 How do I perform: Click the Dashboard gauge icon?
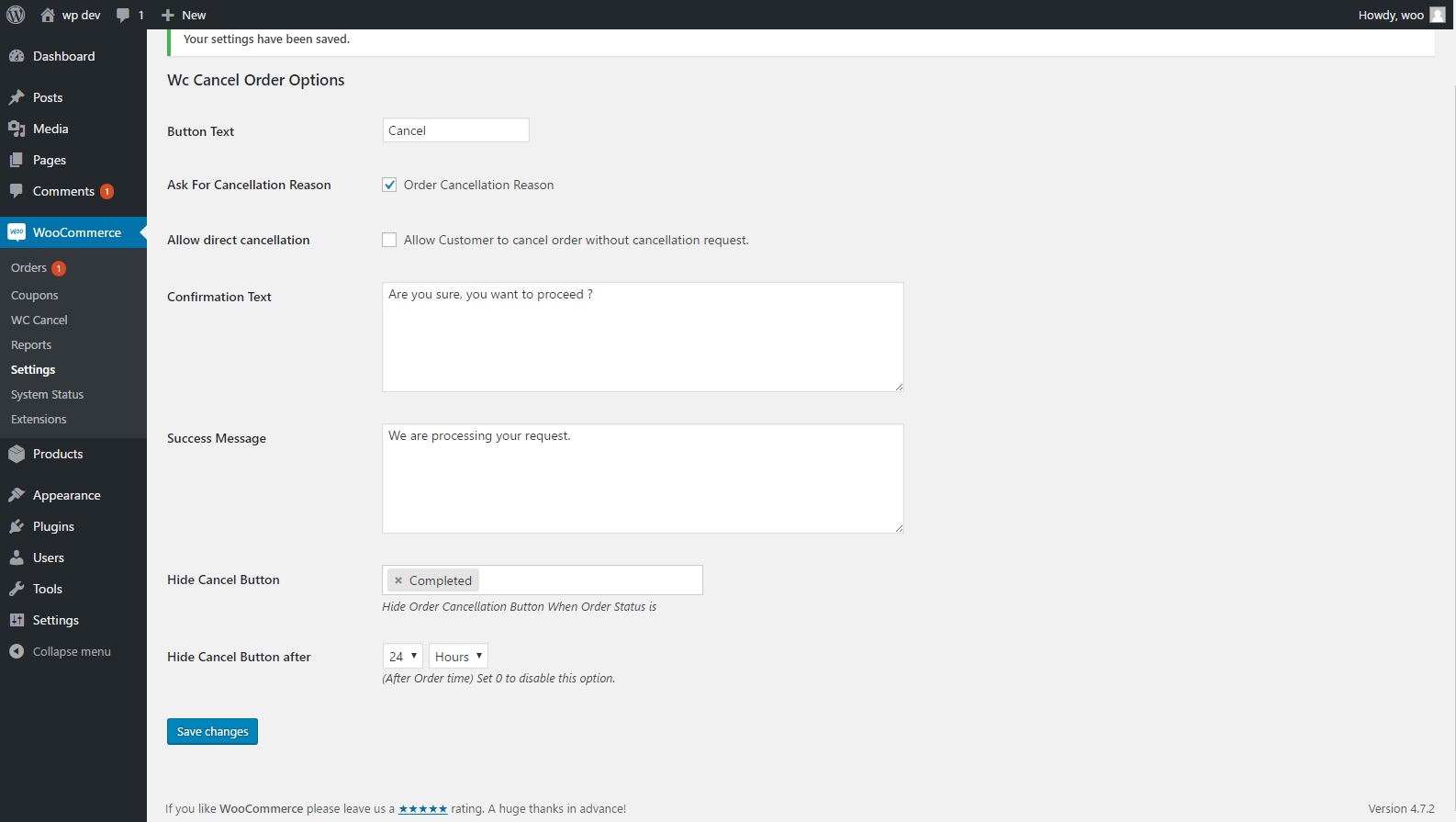click(x=17, y=56)
